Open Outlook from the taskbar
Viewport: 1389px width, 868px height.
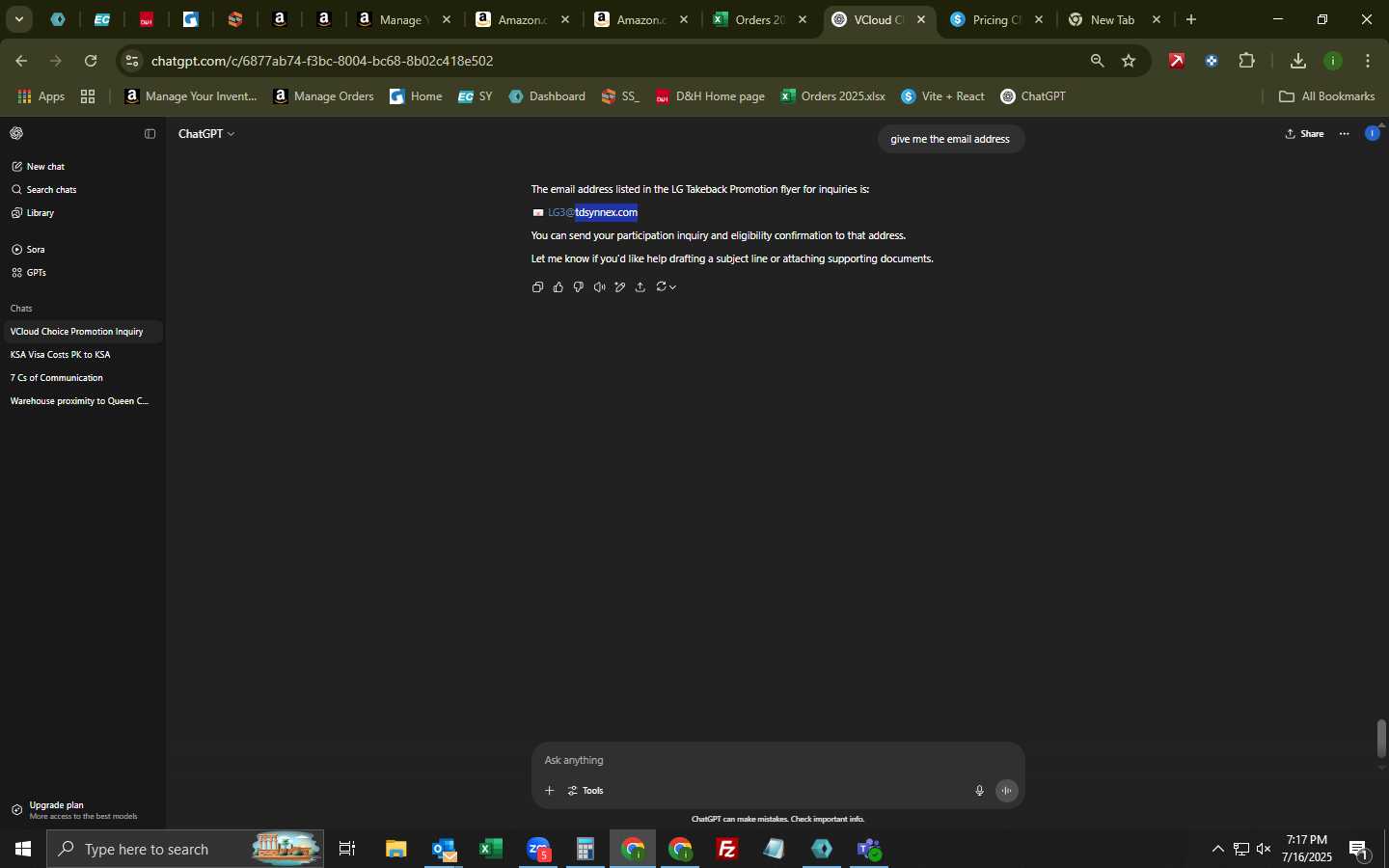point(444,850)
